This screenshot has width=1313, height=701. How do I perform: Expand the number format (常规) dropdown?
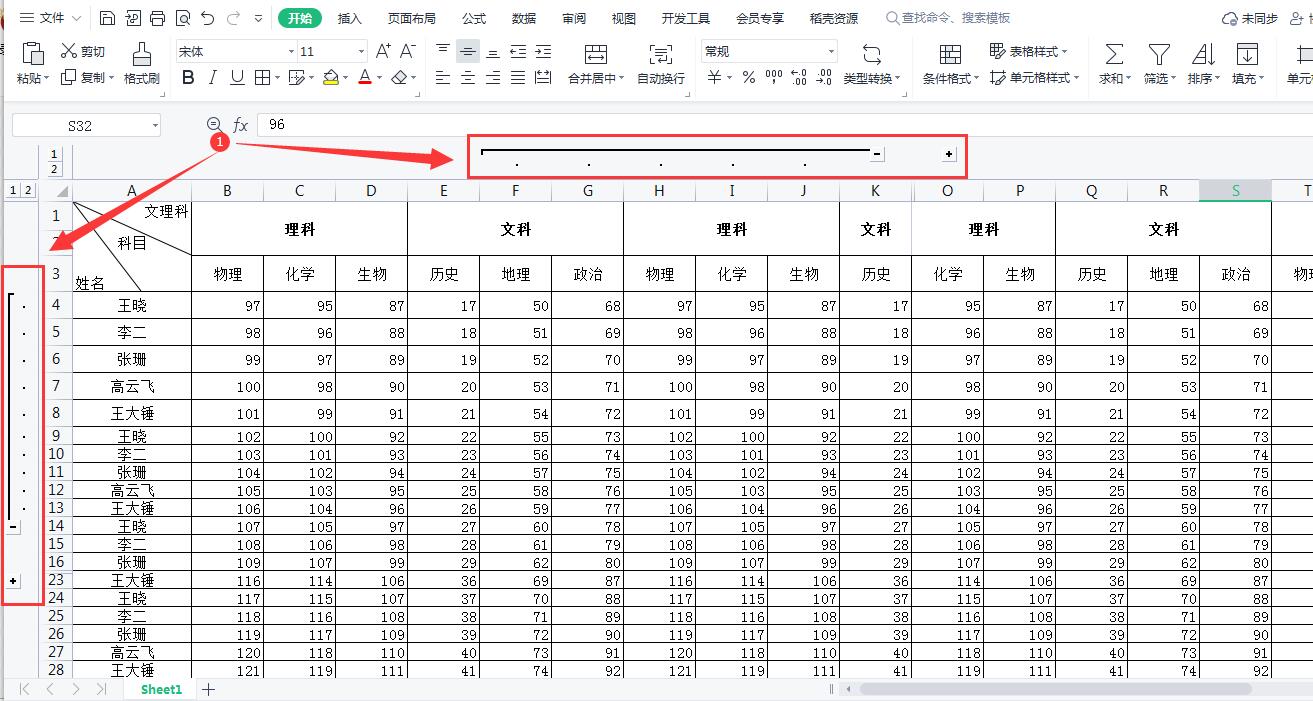833,50
